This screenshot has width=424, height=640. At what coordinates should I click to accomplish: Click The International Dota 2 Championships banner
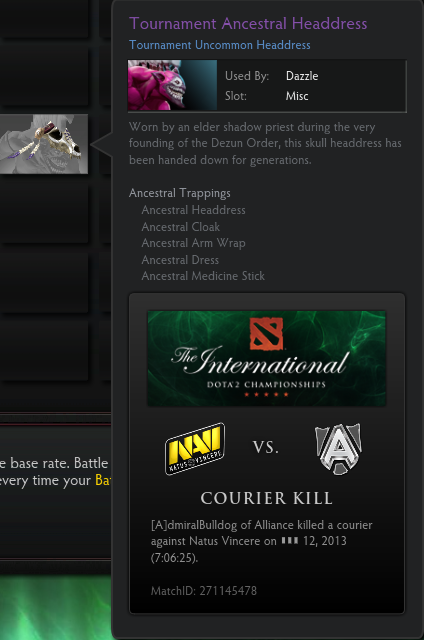(266, 358)
